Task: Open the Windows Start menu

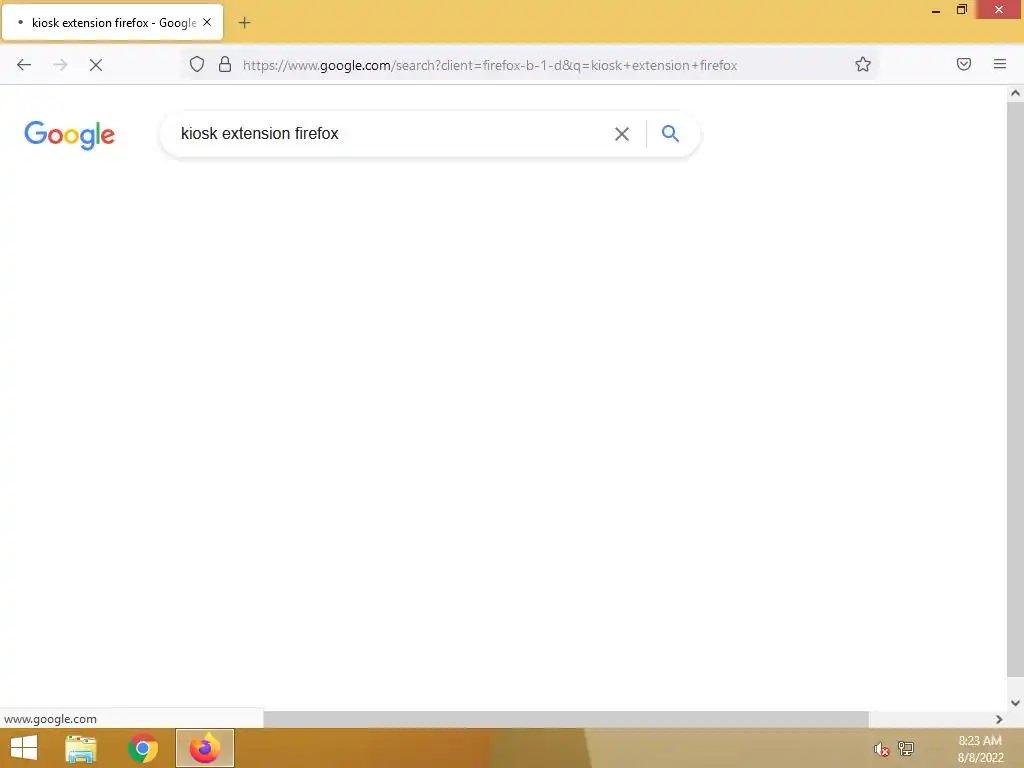Action: tap(24, 748)
